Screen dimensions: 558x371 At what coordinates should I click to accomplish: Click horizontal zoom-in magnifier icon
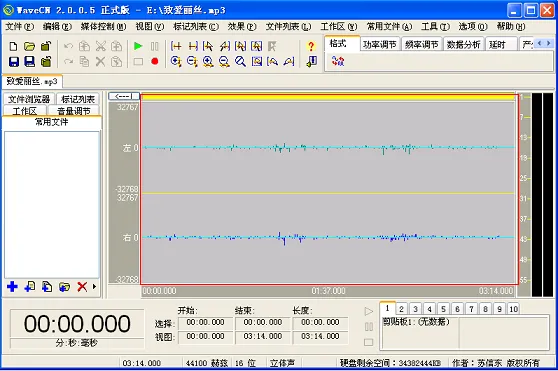click(208, 62)
